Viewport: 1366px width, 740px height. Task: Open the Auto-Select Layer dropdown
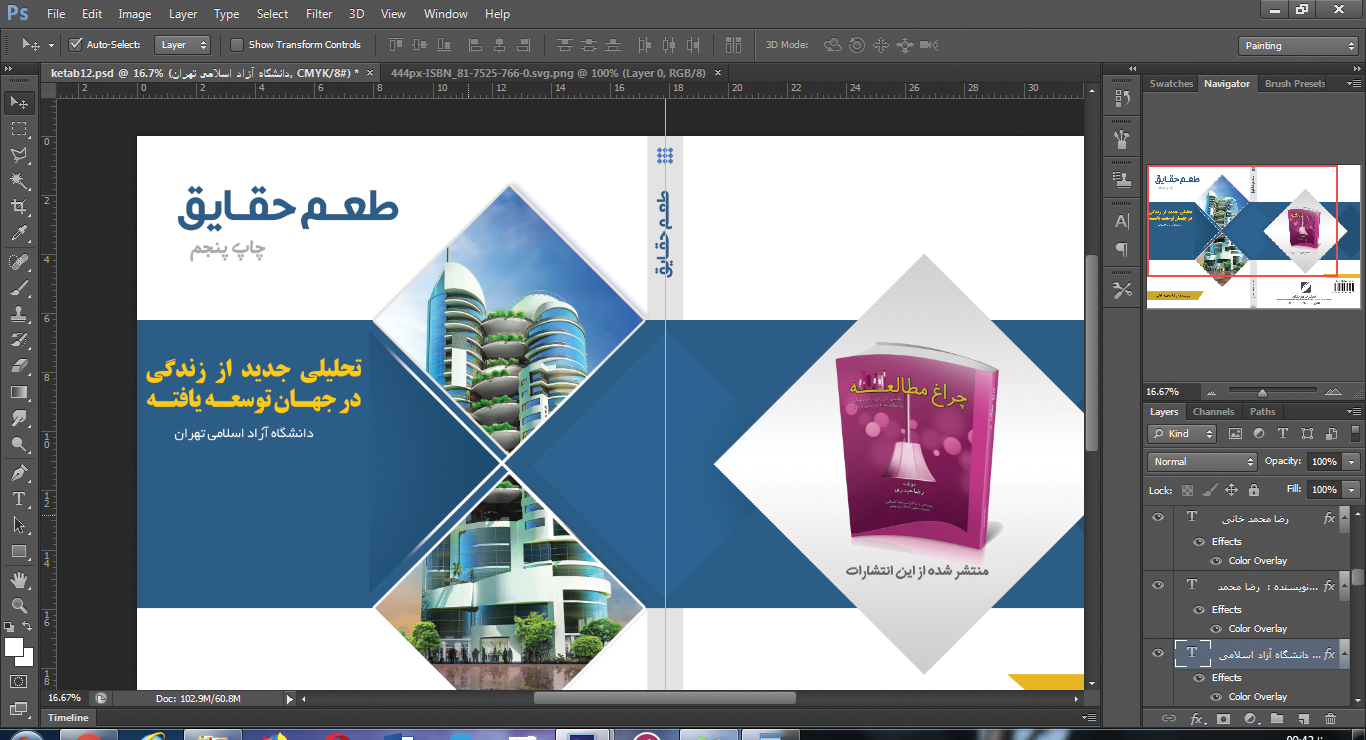(x=184, y=45)
